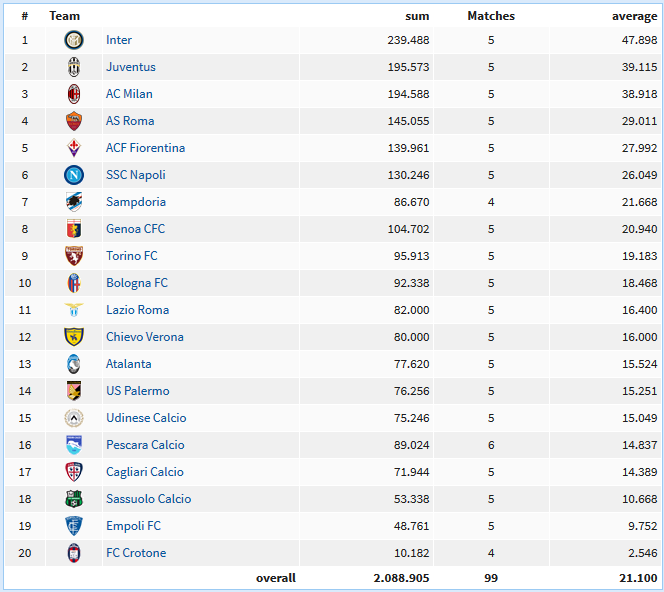Click the Inter club crest icon

pyautogui.click(x=74, y=40)
